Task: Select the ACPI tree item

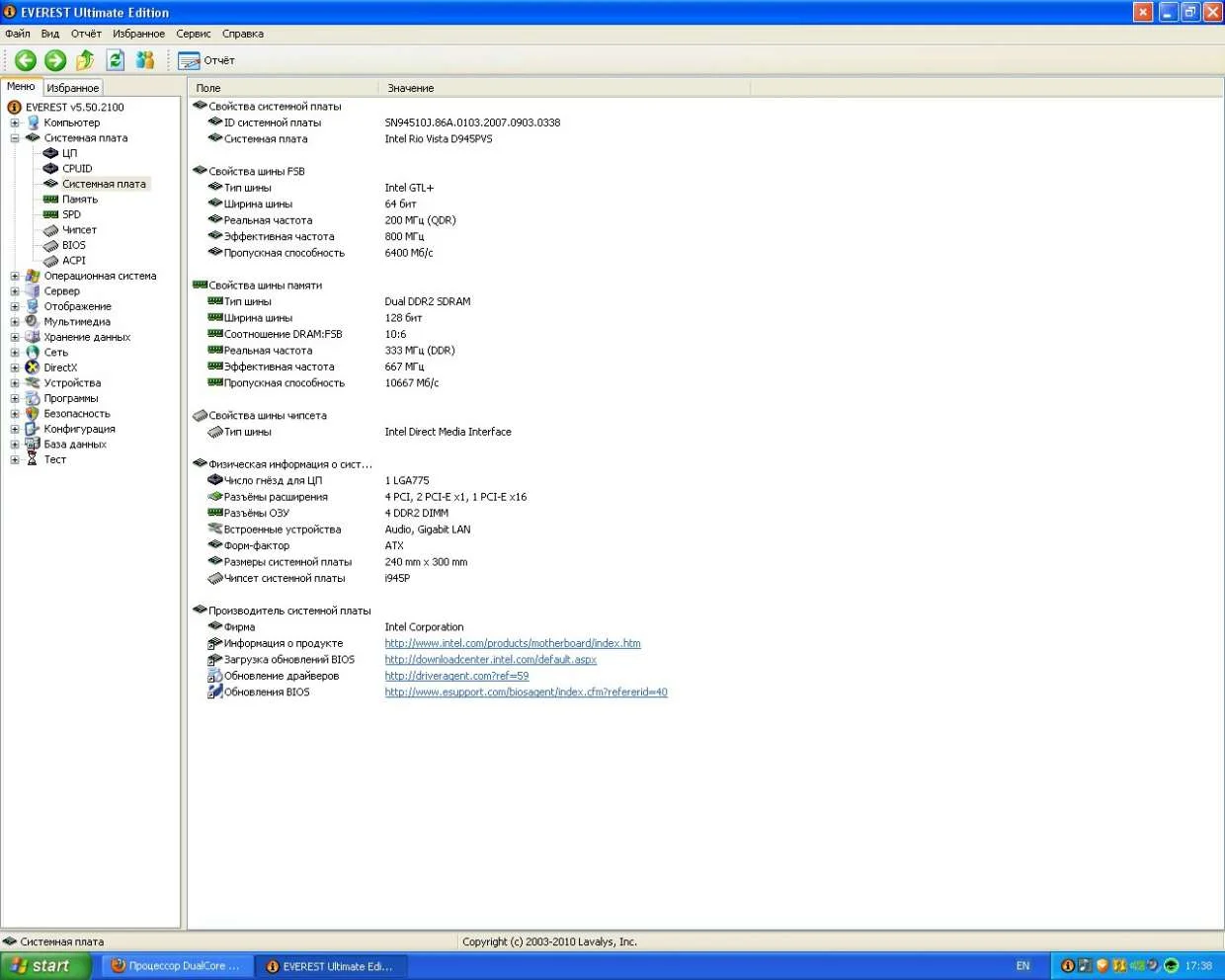Action: tap(74, 261)
